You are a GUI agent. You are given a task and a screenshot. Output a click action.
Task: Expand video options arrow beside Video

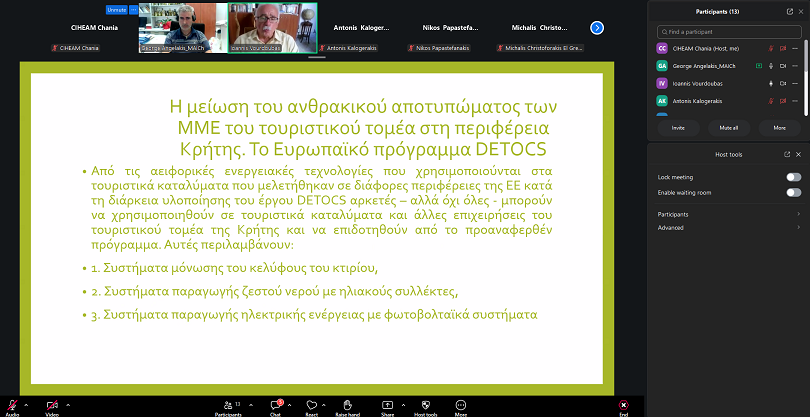tap(68, 405)
